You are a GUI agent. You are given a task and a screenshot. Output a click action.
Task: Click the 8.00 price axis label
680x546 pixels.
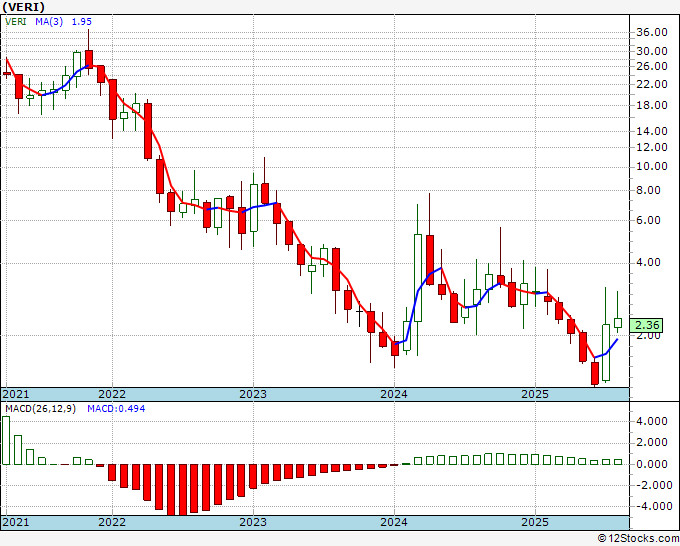coord(648,190)
